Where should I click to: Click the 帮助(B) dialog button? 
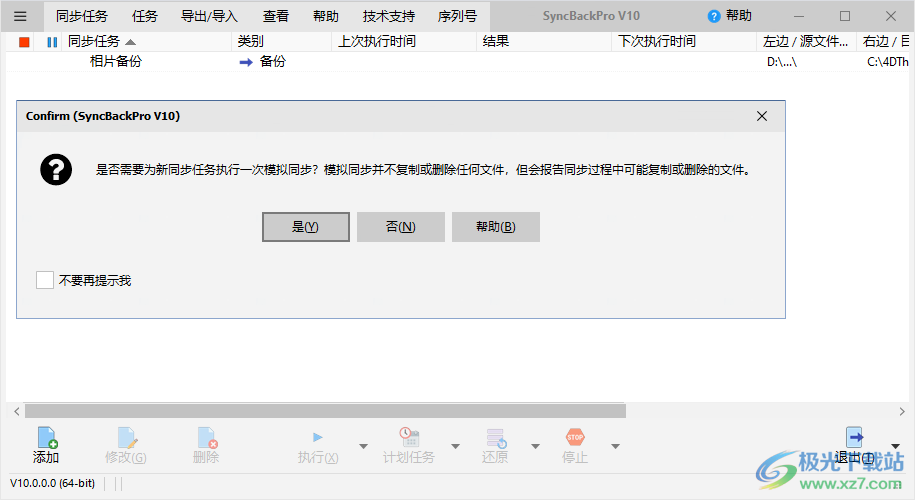pos(496,227)
